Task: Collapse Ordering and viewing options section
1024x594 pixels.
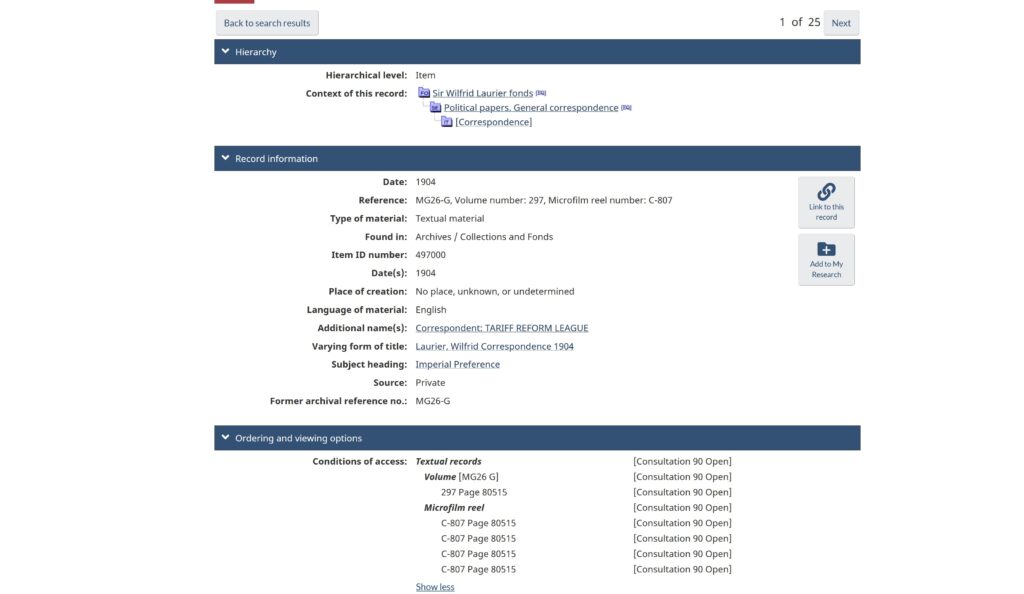Action: click(226, 438)
